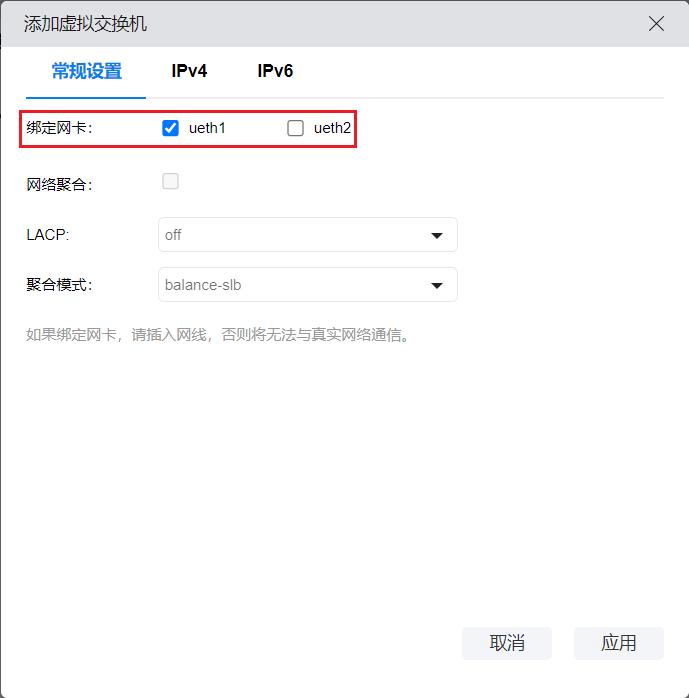
Task: Click the 聚合模式 label text
Action: coord(59,285)
